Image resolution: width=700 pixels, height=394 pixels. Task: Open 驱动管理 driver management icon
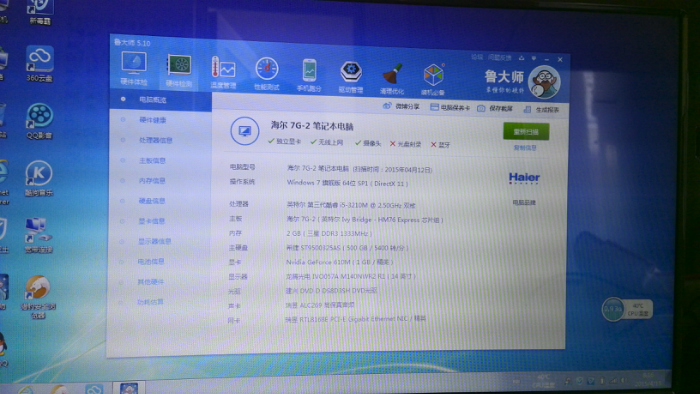[351, 77]
